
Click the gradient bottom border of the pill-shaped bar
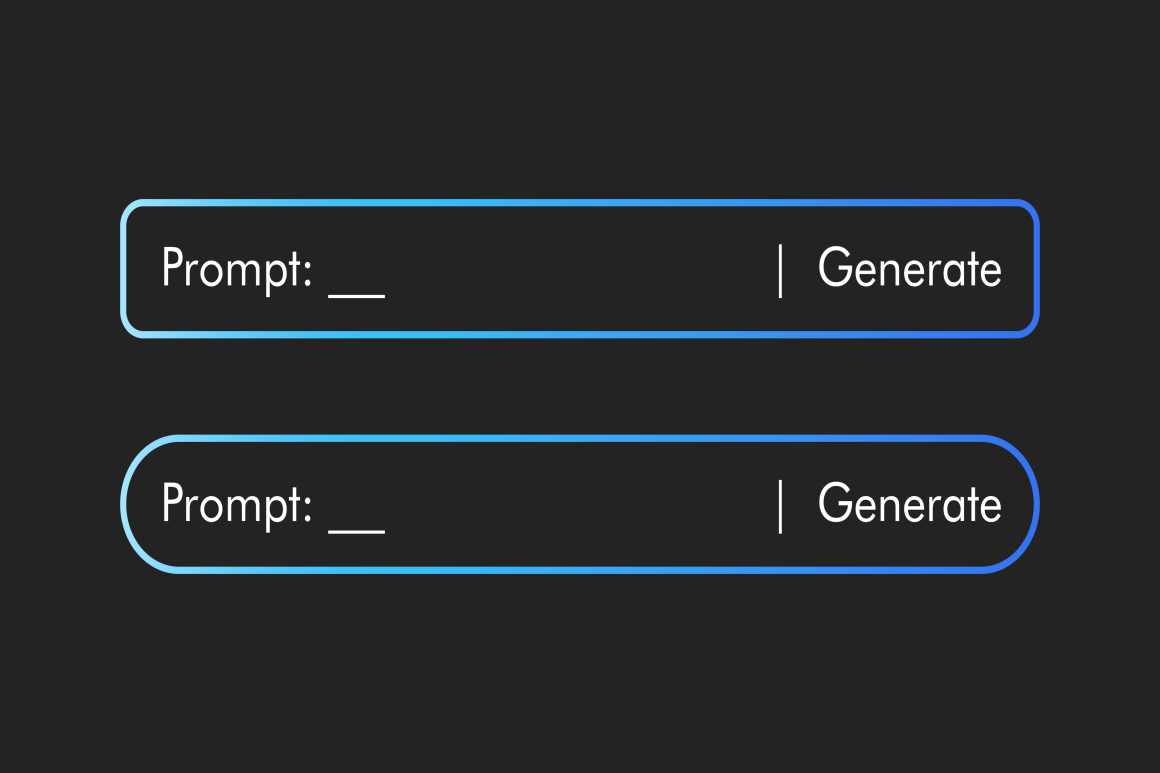coord(580,570)
